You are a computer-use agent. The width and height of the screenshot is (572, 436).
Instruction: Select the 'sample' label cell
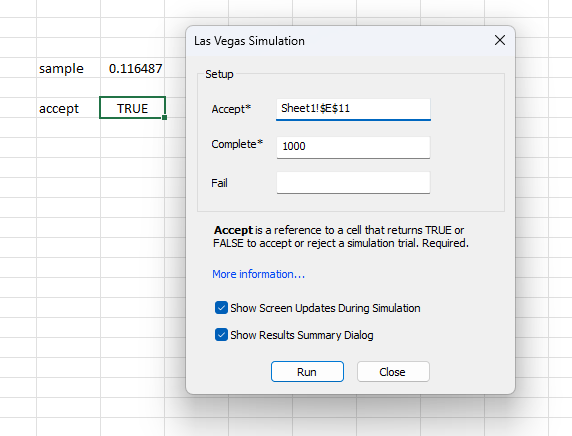point(68,67)
